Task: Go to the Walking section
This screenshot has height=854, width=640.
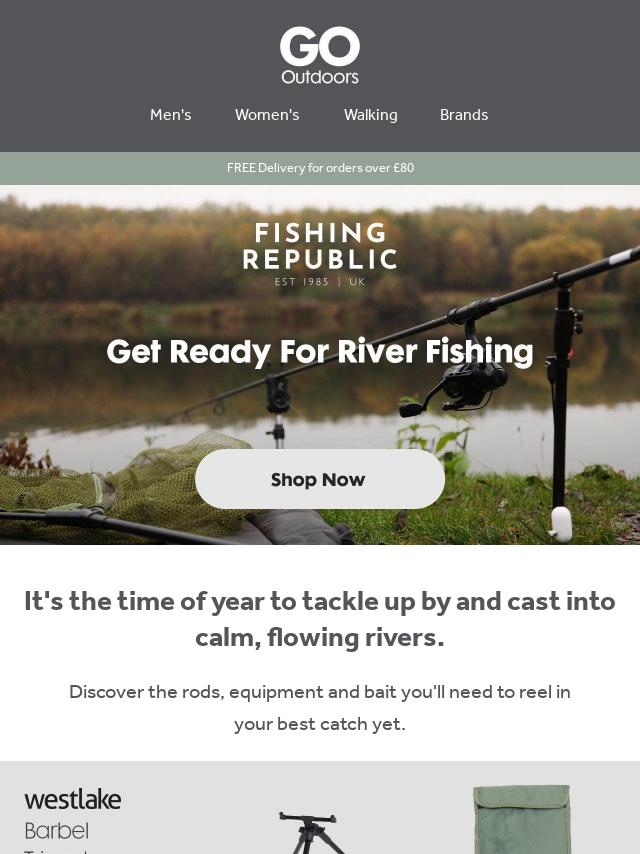Action: [370, 115]
